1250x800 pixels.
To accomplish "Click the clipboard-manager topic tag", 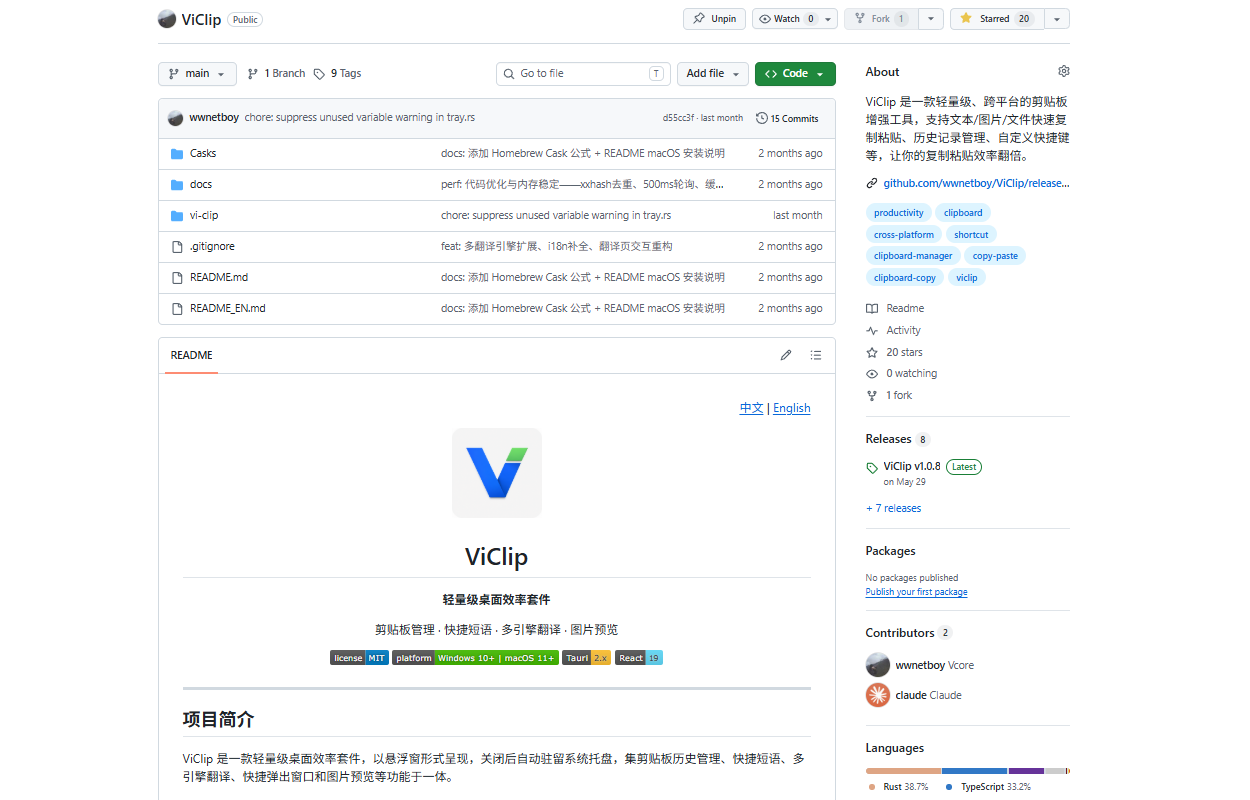I will point(913,256).
